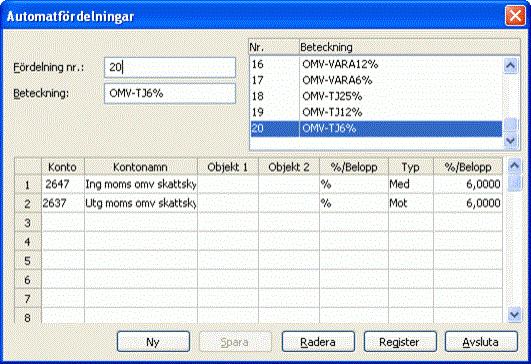
Task: Click the Typ column header
Action: pyautogui.click(x=410, y=167)
